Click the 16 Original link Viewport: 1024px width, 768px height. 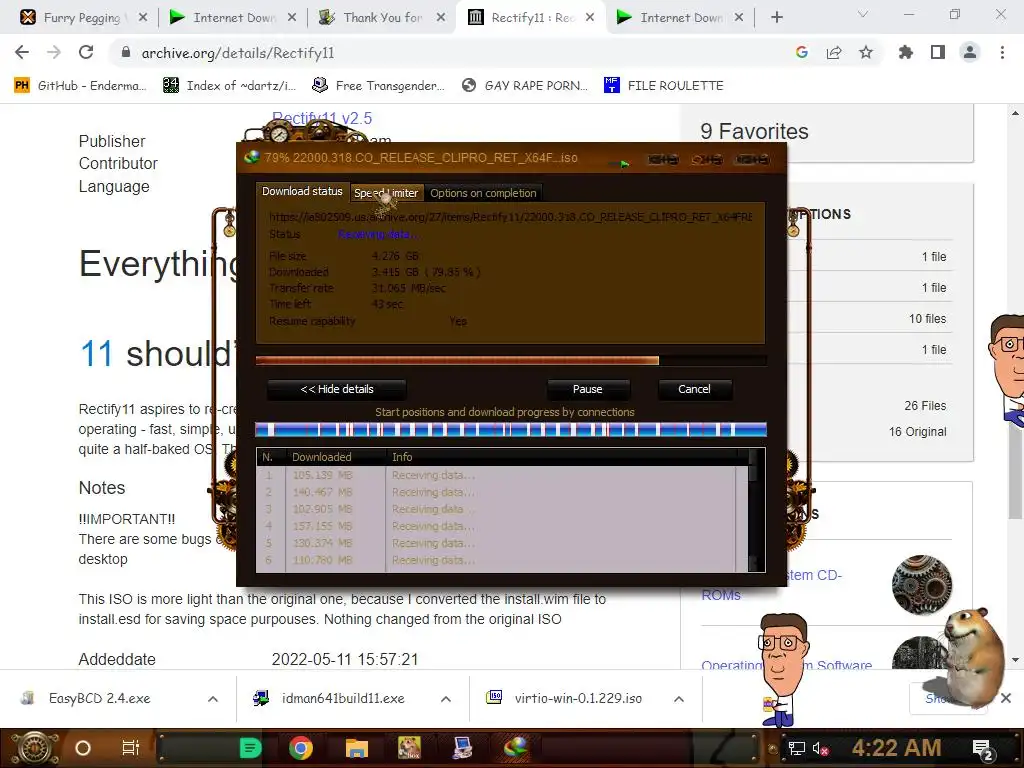coord(917,432)
